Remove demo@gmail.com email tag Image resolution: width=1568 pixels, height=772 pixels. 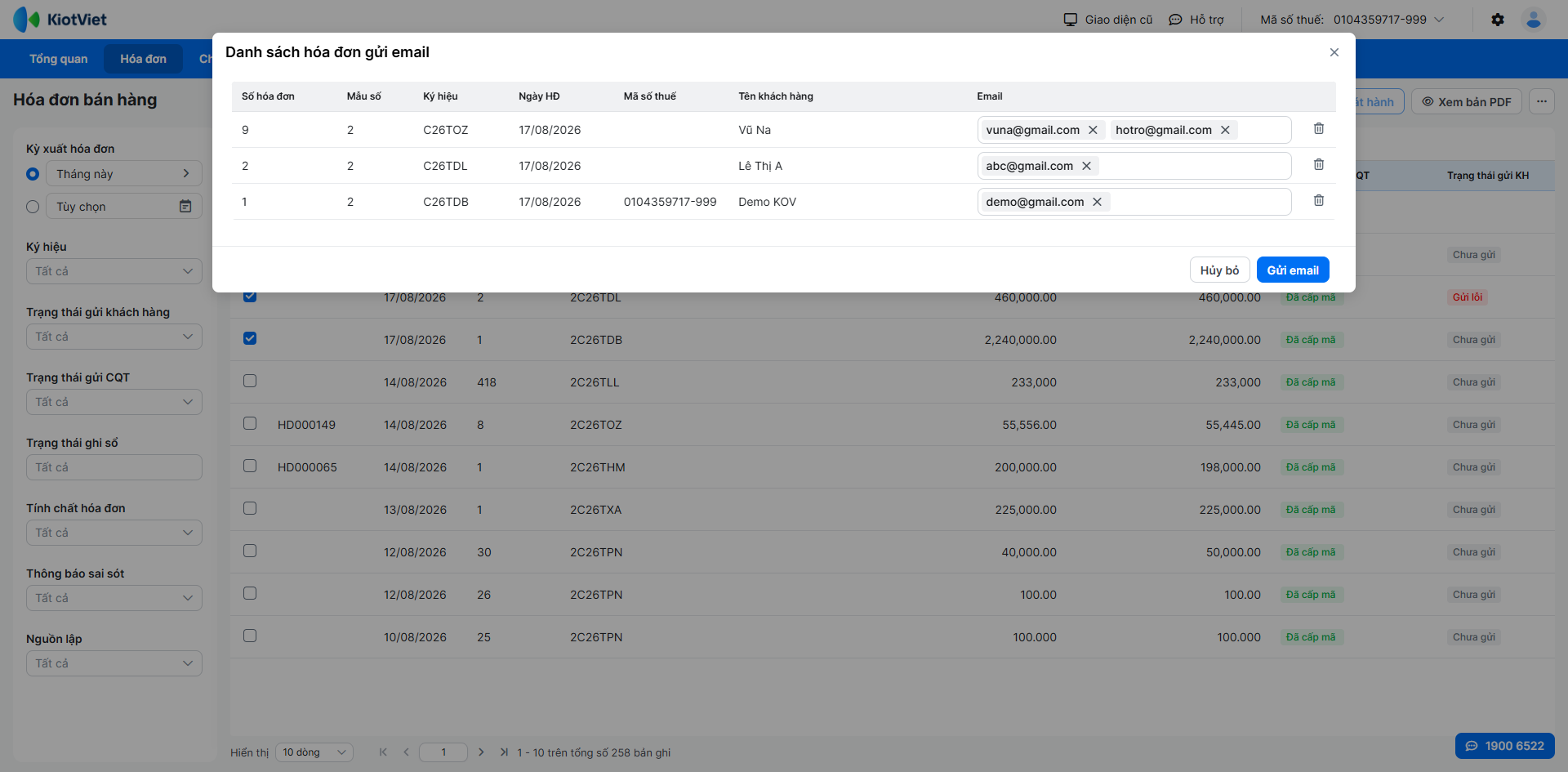pos(1098,202)
